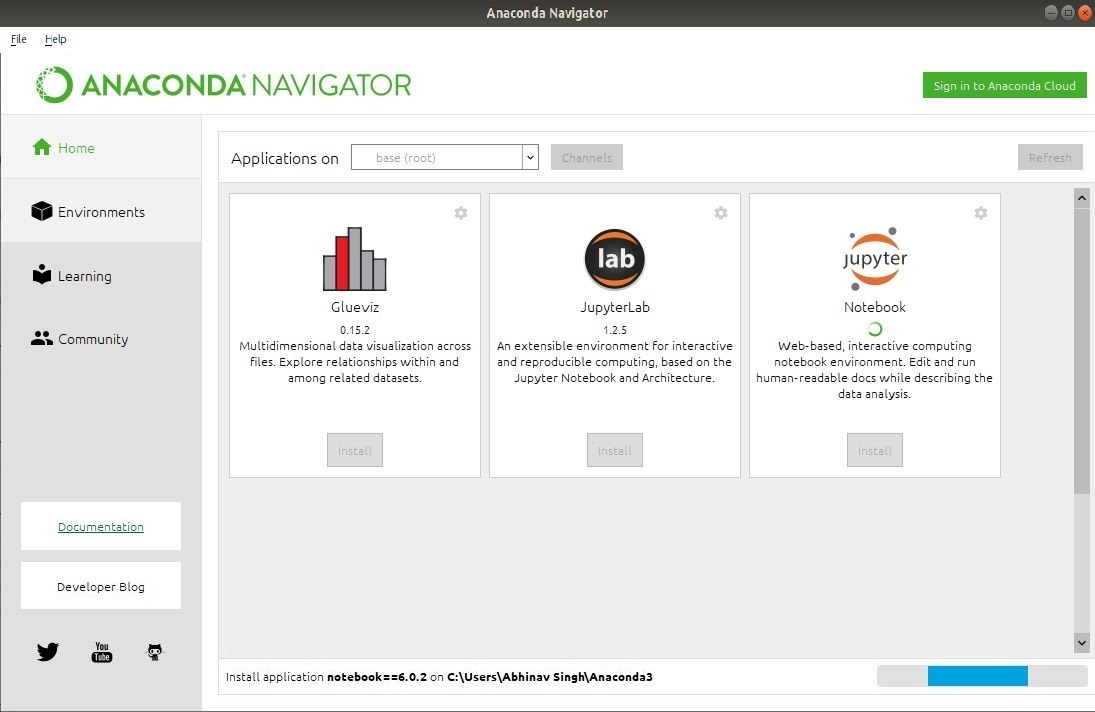Open the Notebook options gear icon
This screenshot has height=712, width=1095.
(x=981, y=213)
